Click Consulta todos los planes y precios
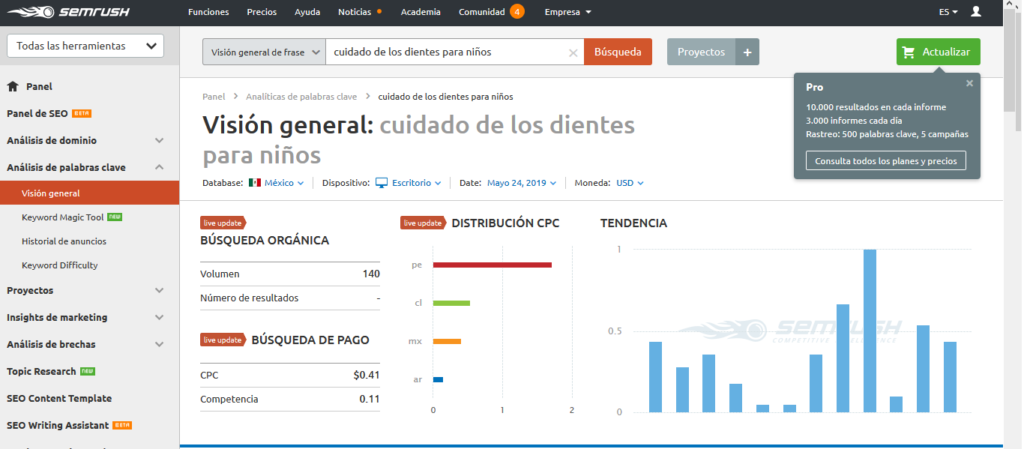The image size is (1024, 449). (885, 160)
